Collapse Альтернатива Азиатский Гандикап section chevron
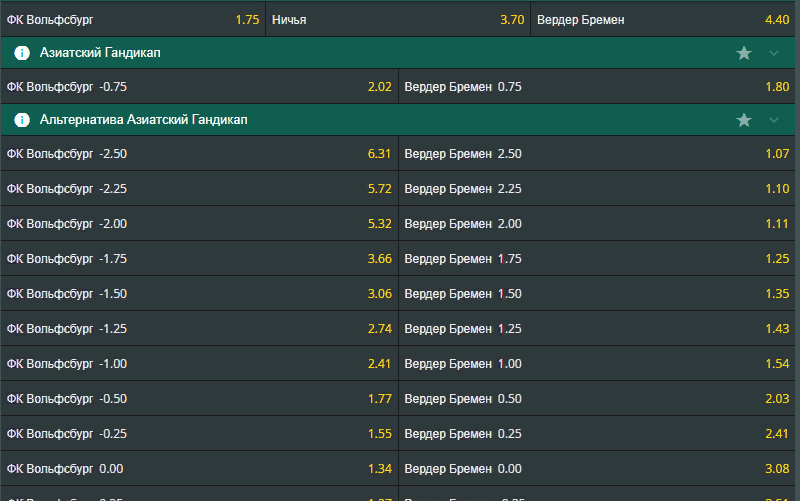 pyautogui.click(x=774, y=120)
